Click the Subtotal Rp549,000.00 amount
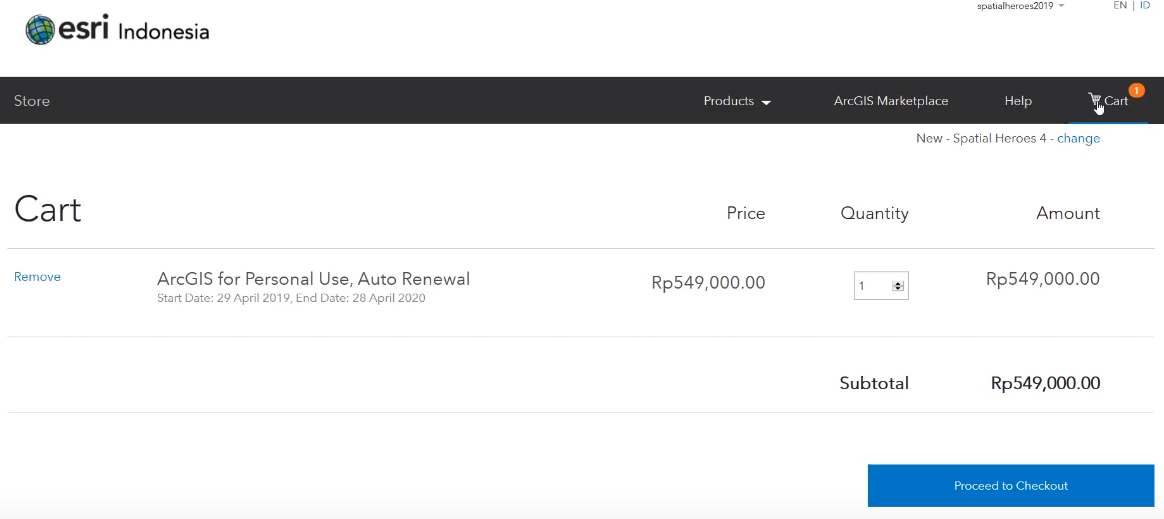 click(x=1045, y=383)
